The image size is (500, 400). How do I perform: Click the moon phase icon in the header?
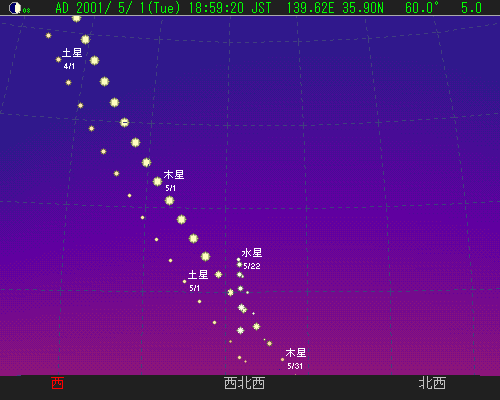15,8
